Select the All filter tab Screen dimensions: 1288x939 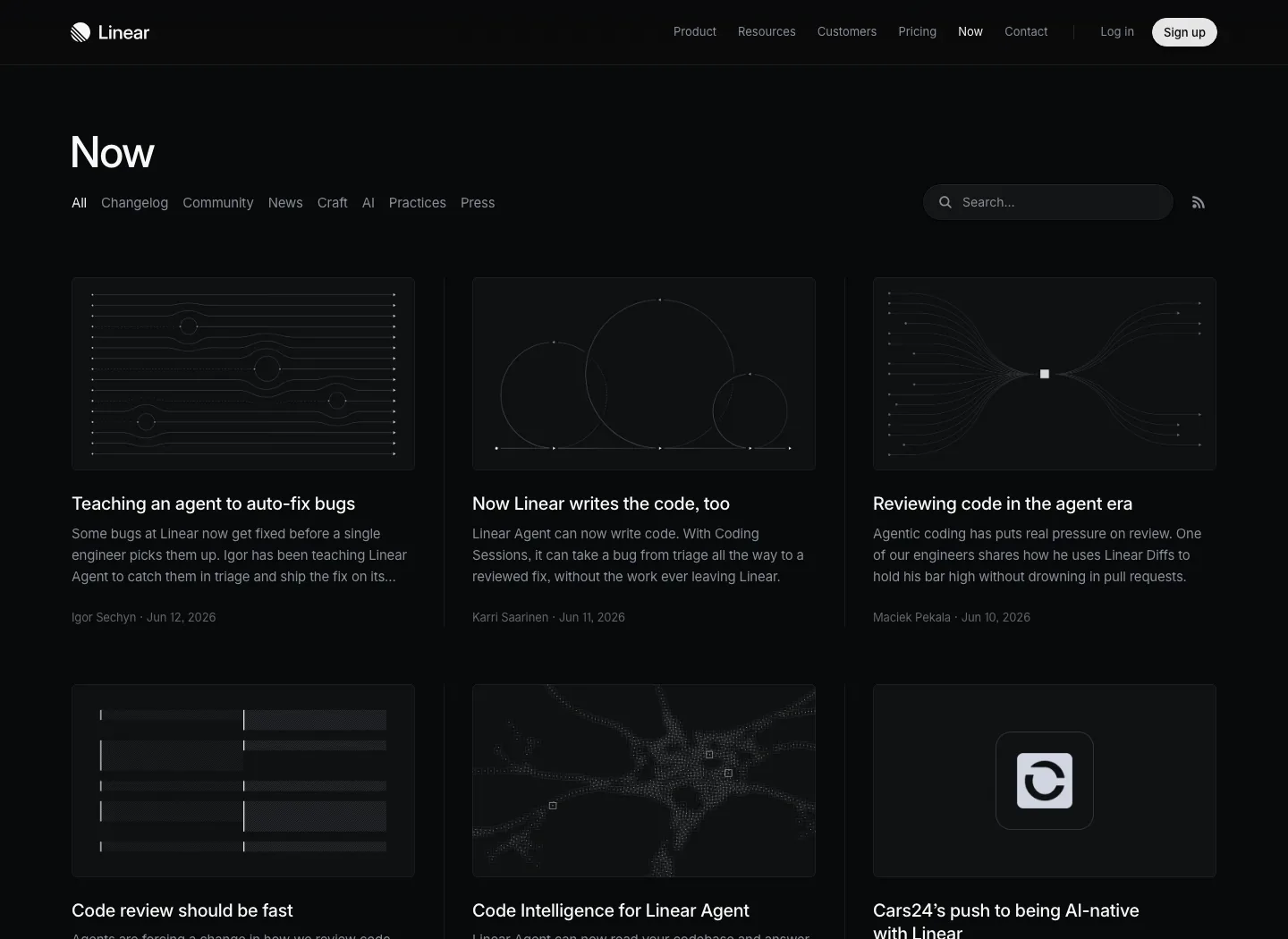(80, 203)
